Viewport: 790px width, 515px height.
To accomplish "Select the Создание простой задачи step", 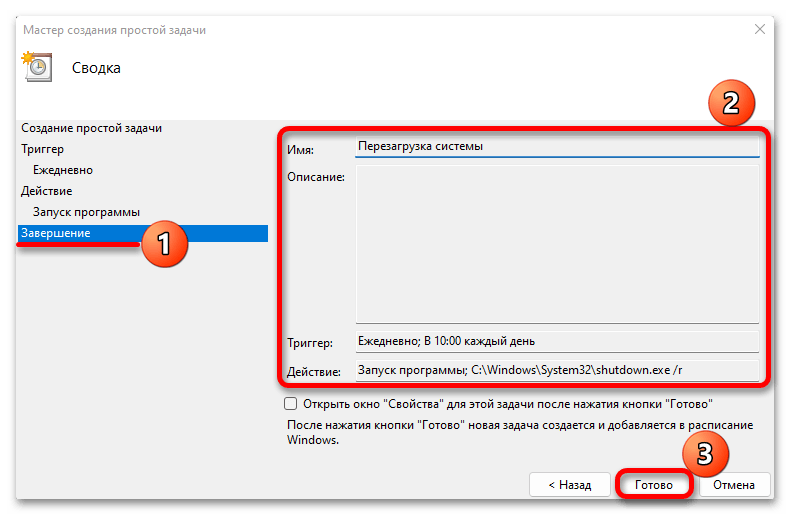I will coord(92,128).
